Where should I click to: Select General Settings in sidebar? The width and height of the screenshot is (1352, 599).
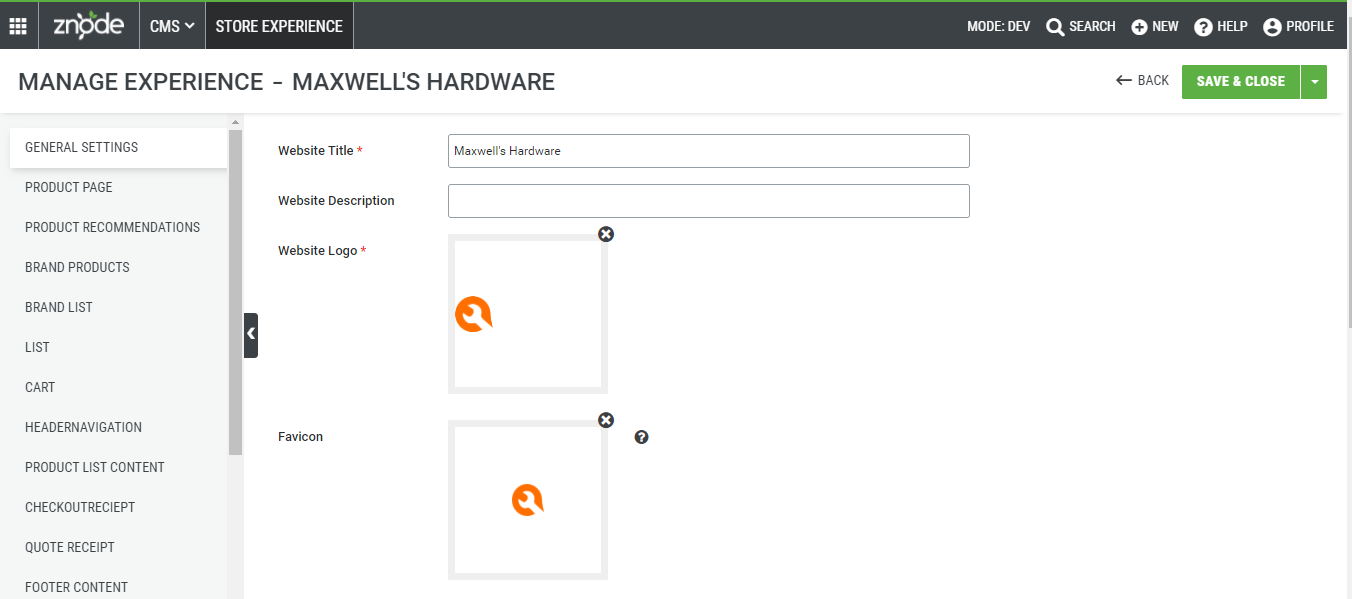[x=118, y=147]
